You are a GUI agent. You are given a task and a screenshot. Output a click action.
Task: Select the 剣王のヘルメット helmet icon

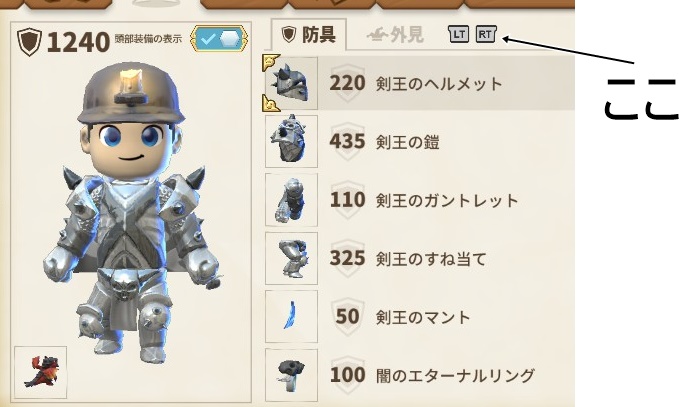(291, 83)
